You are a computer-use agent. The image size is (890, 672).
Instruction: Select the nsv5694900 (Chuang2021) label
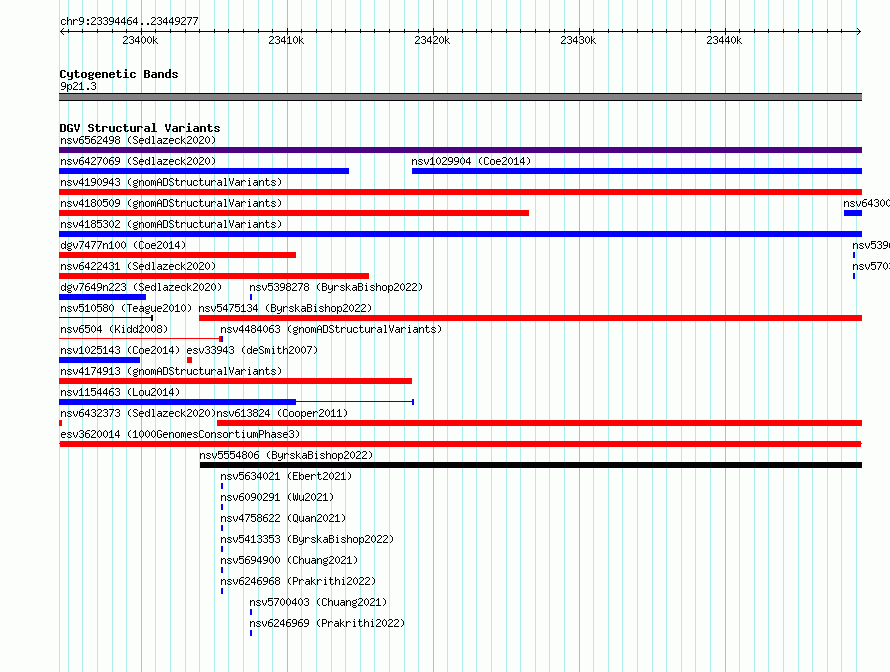click(x=289, y=560)
